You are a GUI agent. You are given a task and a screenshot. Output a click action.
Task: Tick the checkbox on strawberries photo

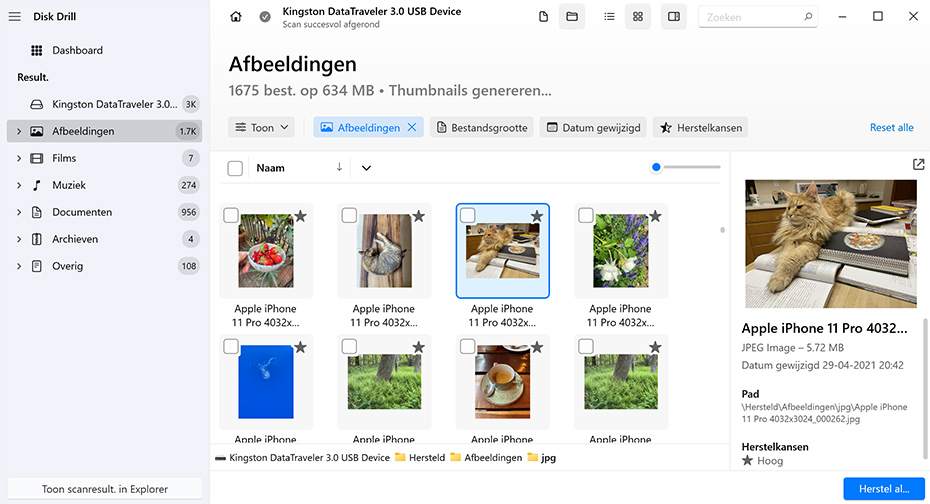point(231,216)
